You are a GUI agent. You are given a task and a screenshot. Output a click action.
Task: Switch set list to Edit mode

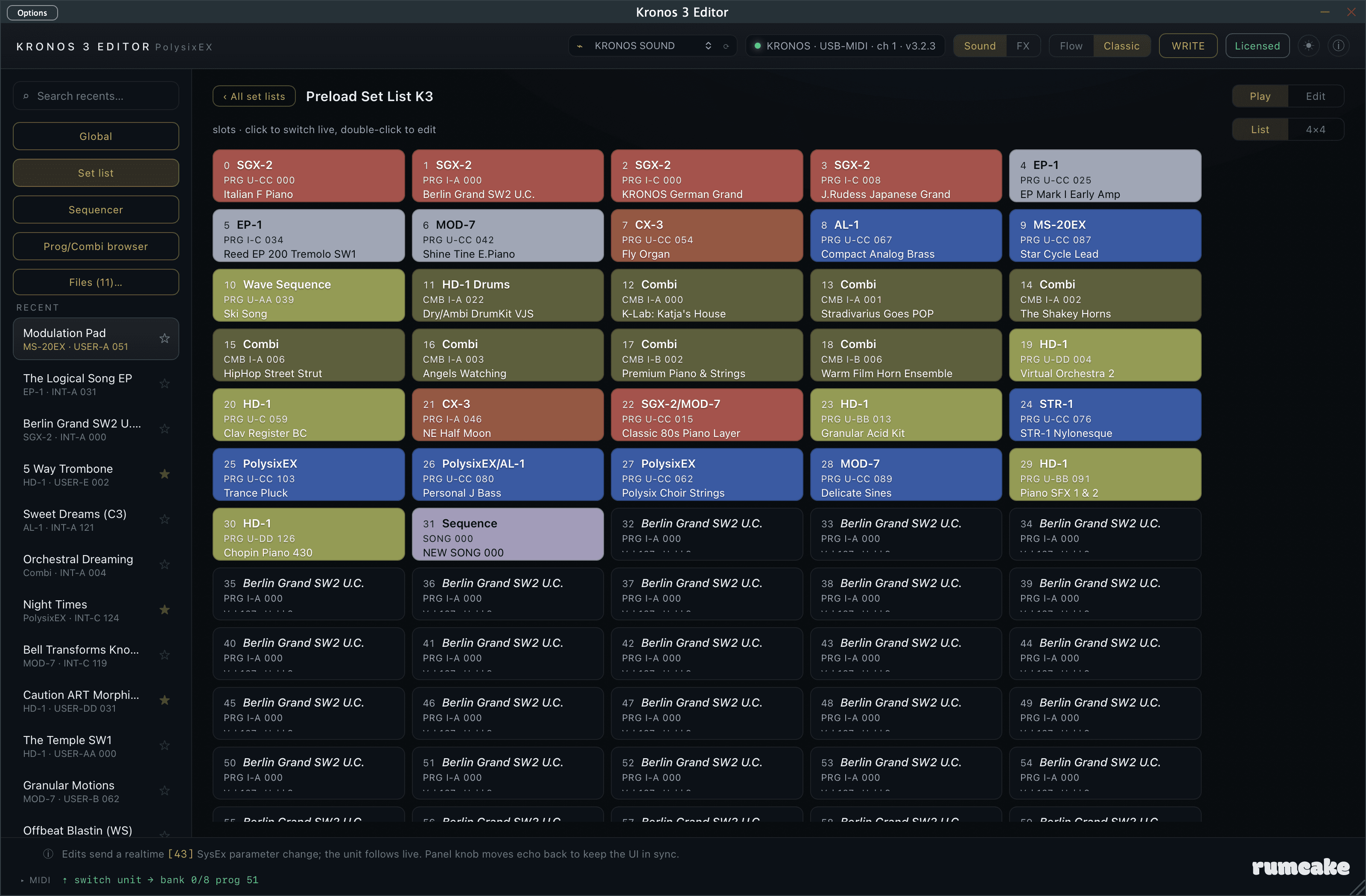(1316, 96)
